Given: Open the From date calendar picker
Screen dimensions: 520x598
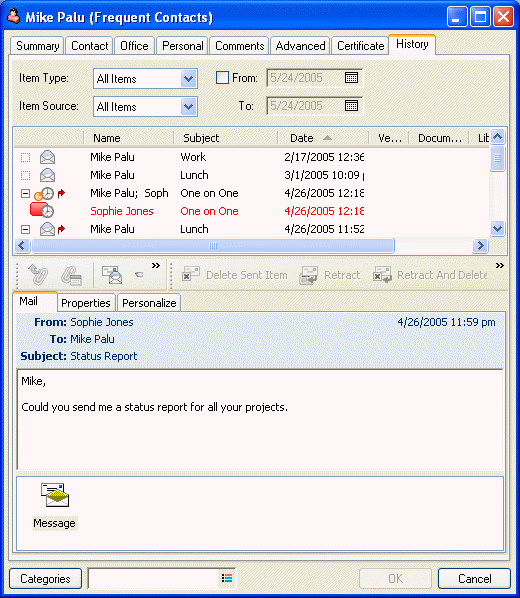Looking at the screenshot, I should pos(351,78).
